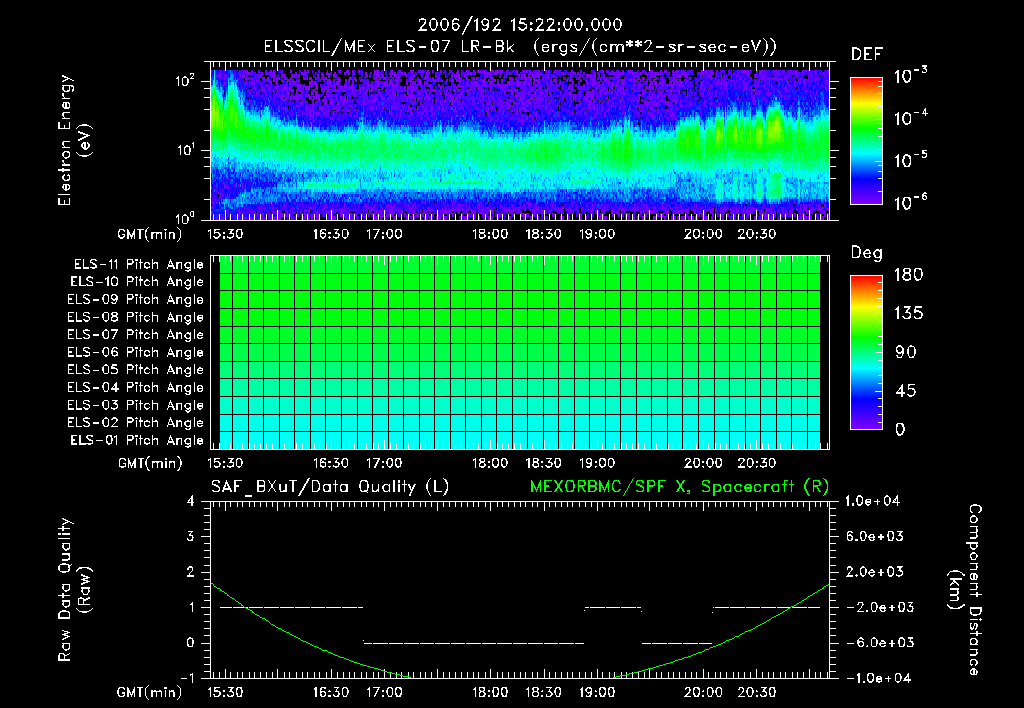Click the 18:30 tick under the bottom plot
The image size is (1024, 708).
pos(543,692)
